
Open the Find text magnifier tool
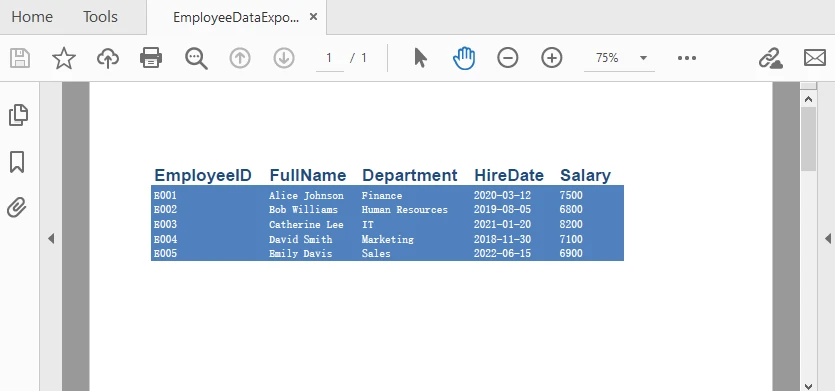[196, 58]
